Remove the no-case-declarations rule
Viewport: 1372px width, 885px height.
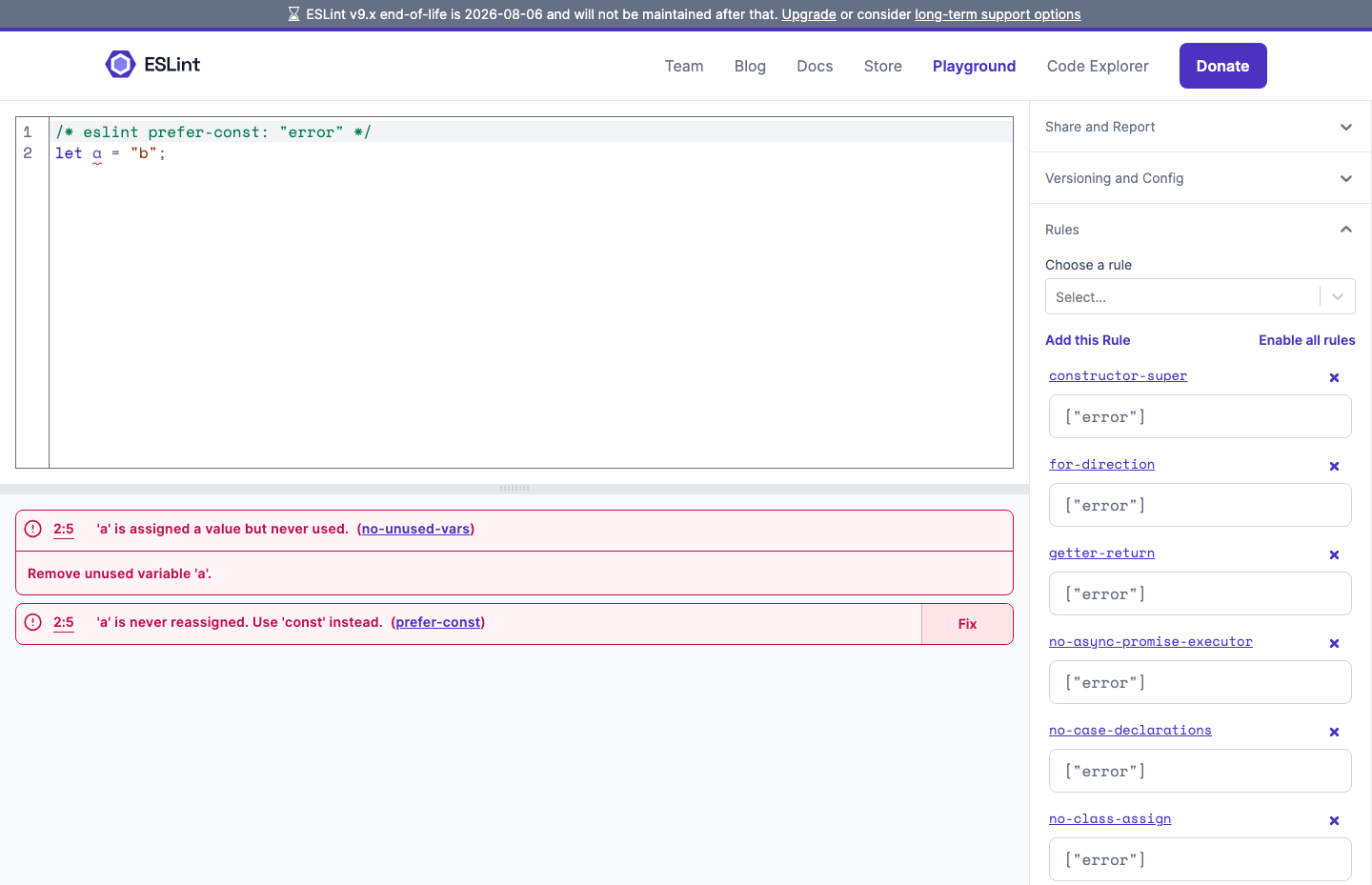[1334, 733]
